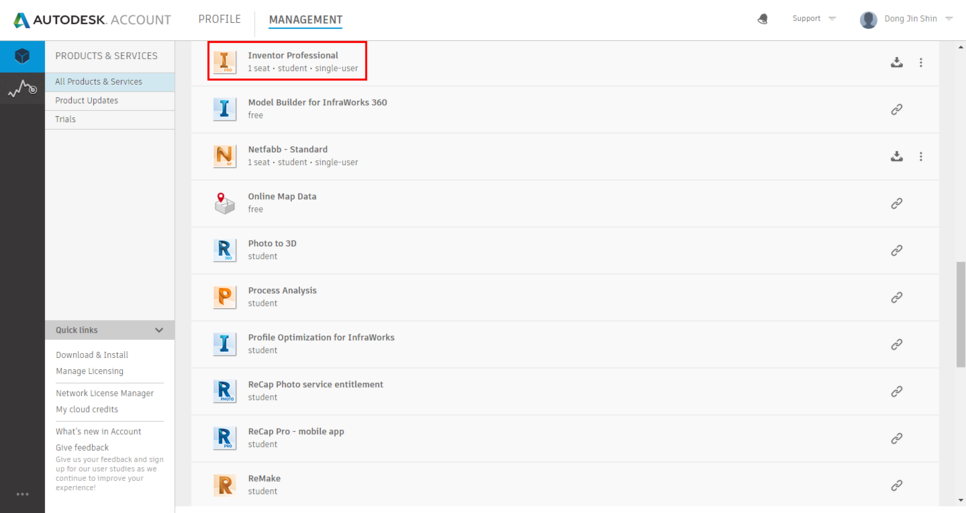Collapse the Quick links section chevron
This screenshot has width=966, height=513.
coord(159,330)
